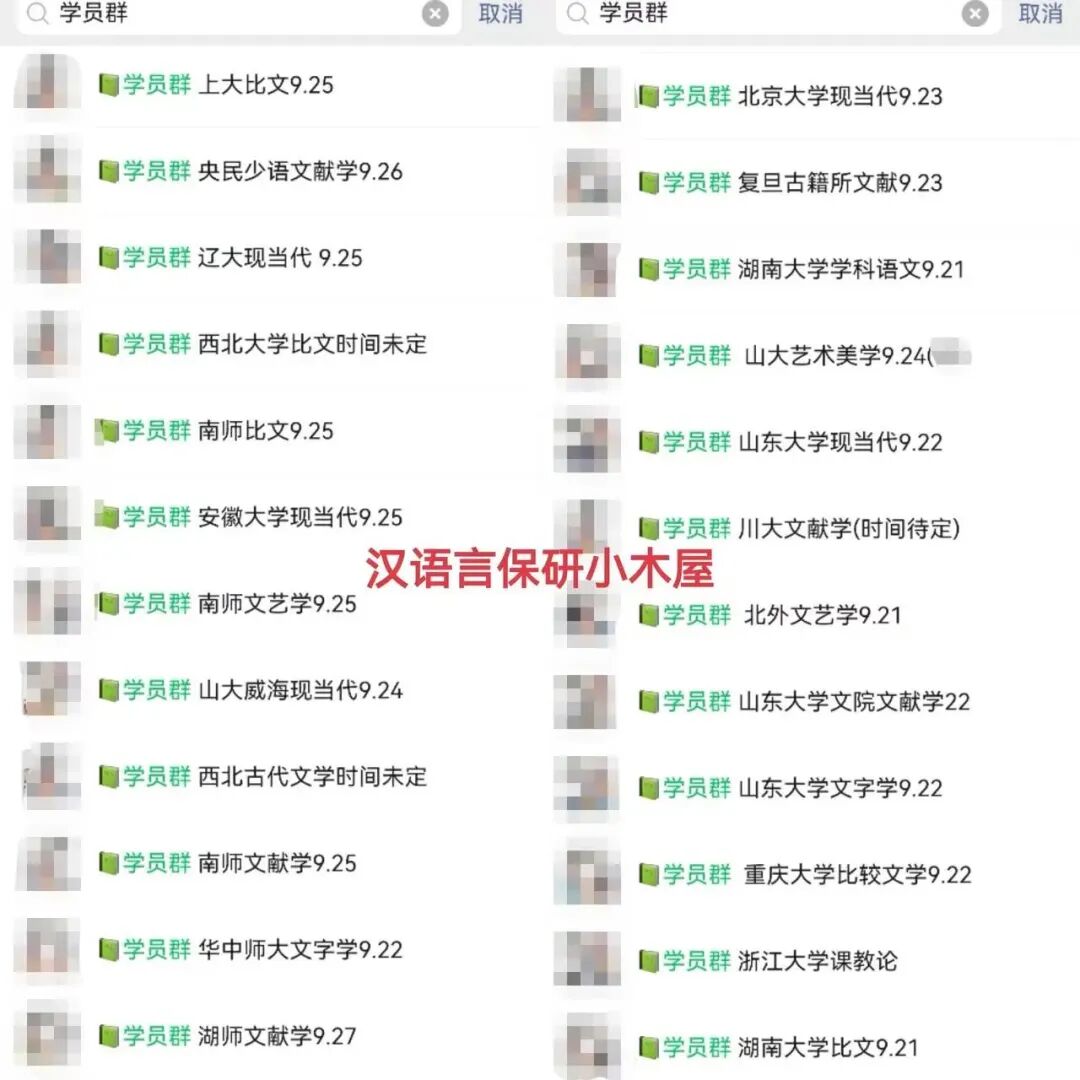Screen dimensions: 1080x1080
Task: Tap the left search magnifier icon
Action: click(x=38, y=13)
